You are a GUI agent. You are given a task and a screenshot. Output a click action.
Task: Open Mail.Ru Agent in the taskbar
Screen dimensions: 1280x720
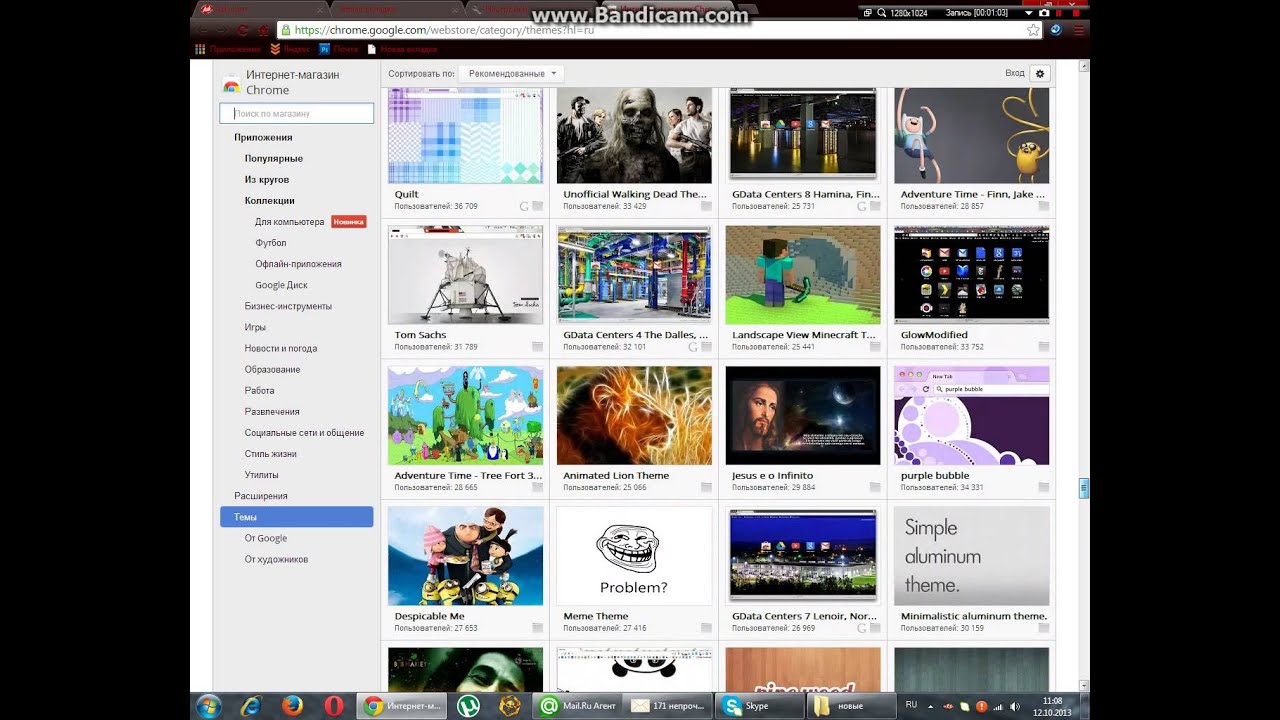click(575, 706)
